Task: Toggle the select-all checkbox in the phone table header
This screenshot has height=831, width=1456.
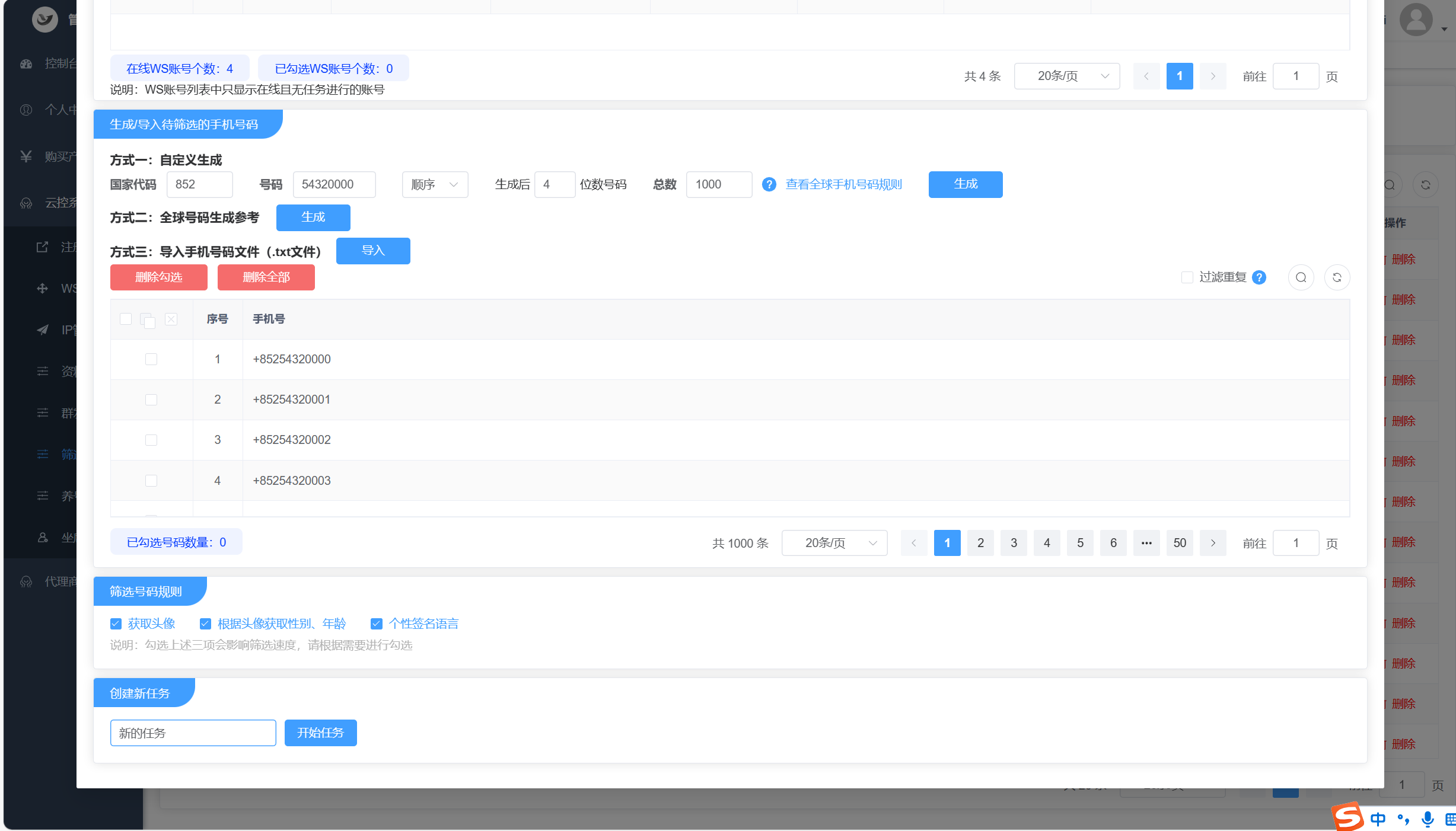Action: [126, 319]
